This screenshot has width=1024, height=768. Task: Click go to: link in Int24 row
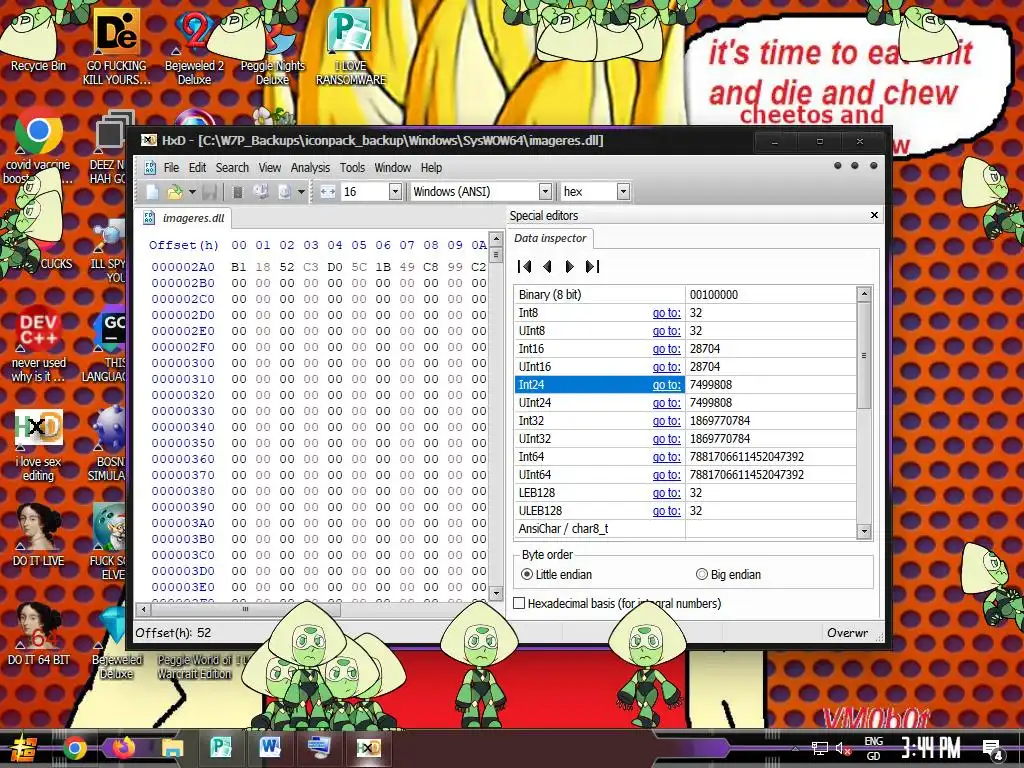click(x=666, y=385)
